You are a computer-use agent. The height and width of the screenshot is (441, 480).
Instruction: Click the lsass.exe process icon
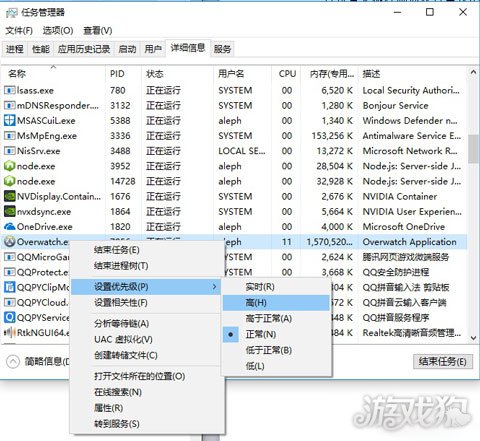9,90
